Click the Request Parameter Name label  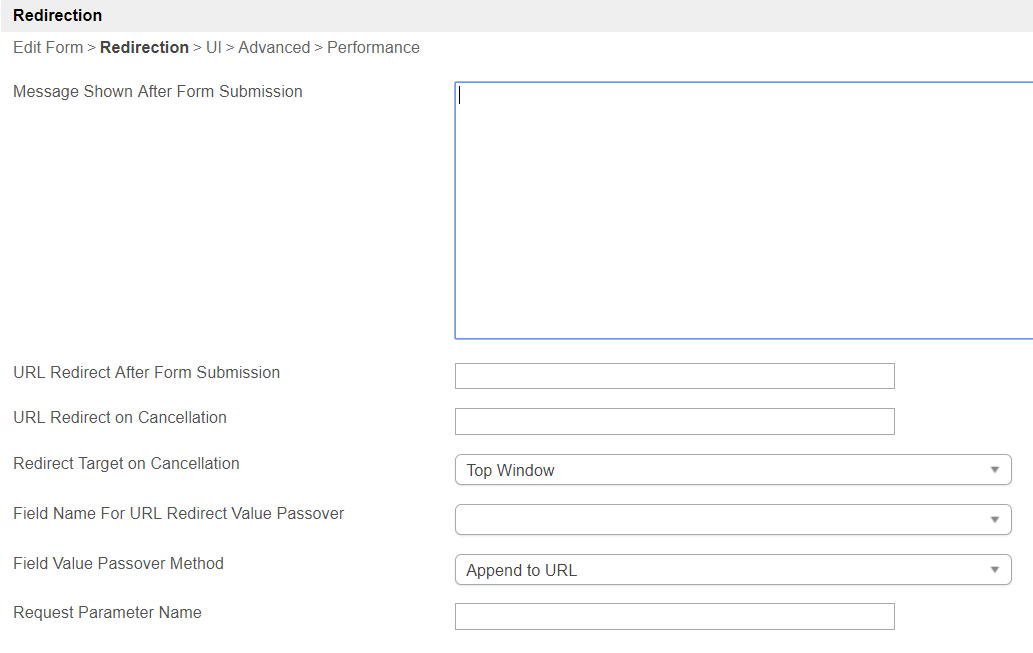tap(107, 613)
